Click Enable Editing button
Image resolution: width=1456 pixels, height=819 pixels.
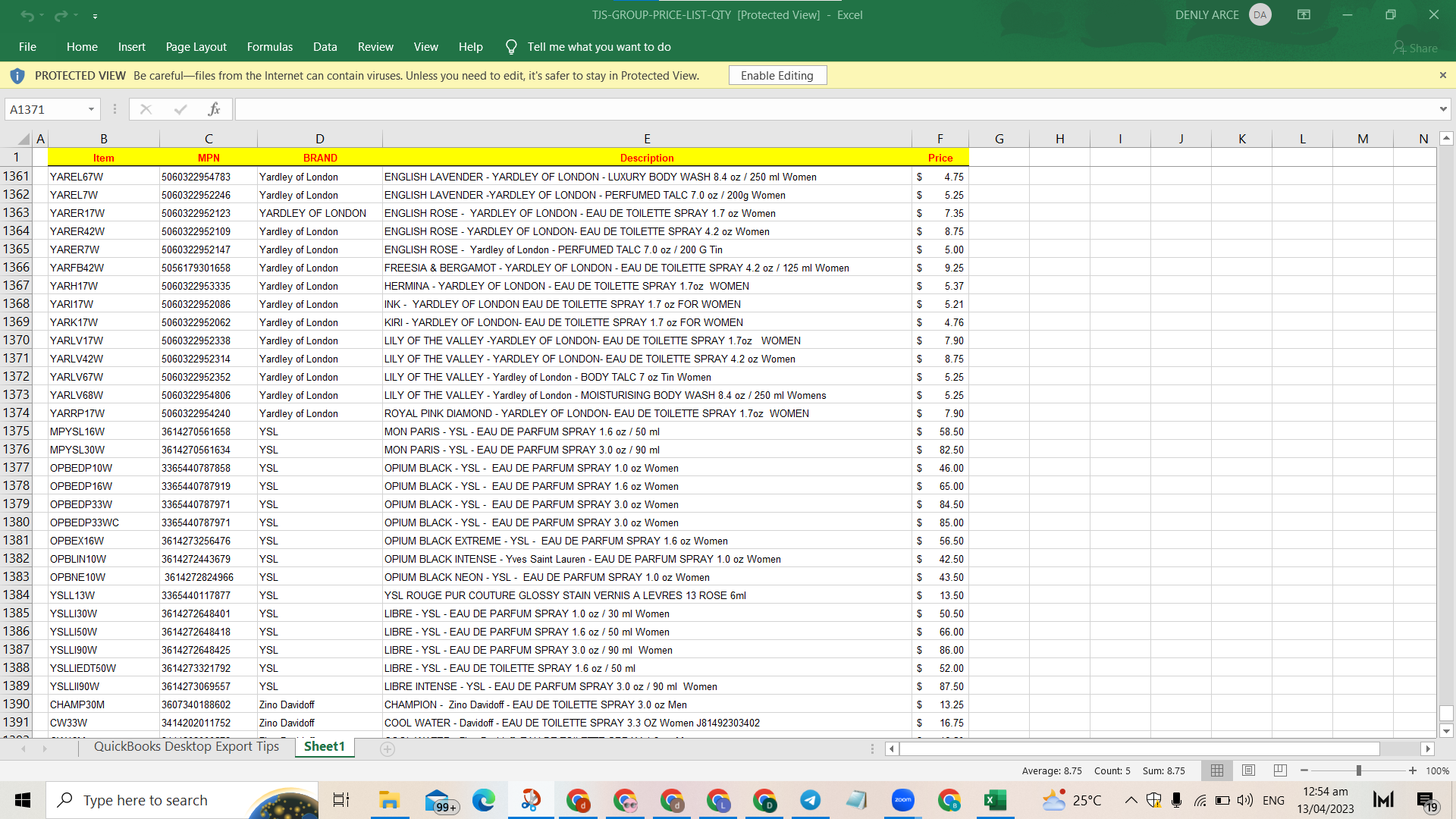click(x=777, y=76)
